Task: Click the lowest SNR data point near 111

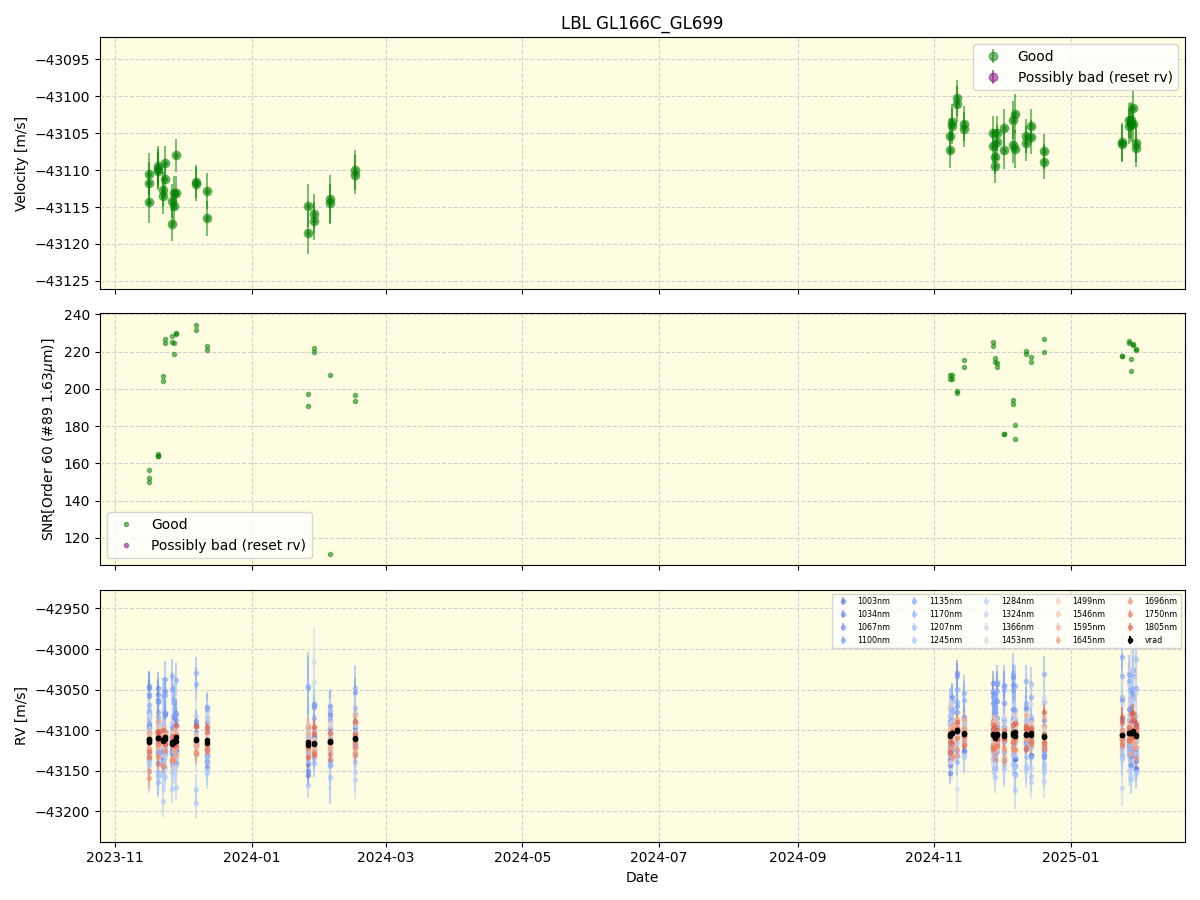Action: (x=330, y=554)
